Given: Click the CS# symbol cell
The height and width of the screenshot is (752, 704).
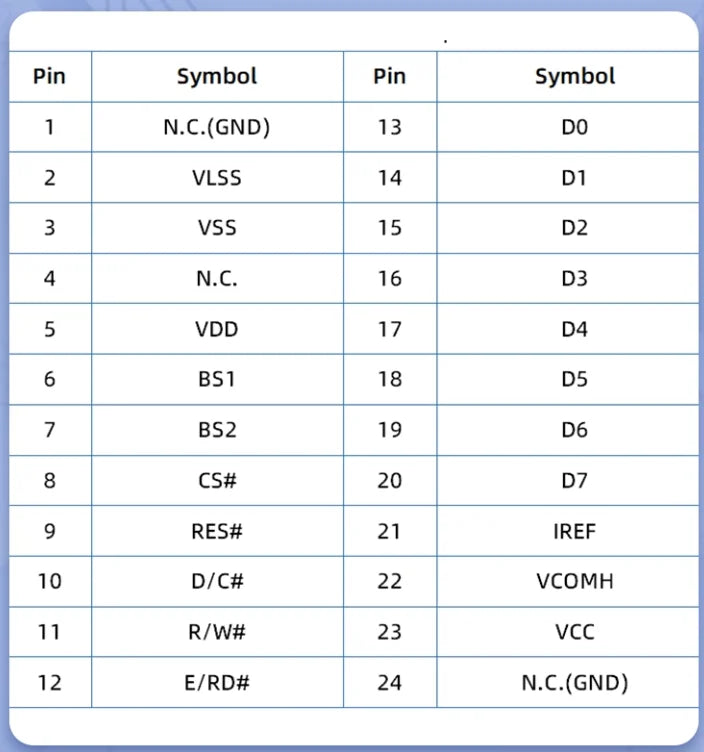Looking at the screenshot, I should tap(217, 481).
